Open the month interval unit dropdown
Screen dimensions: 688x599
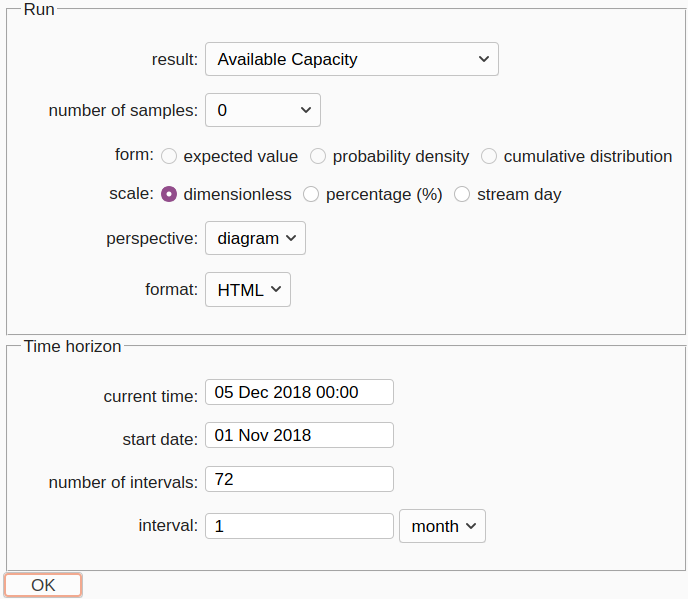pyautogui.click(x=442, y=526)
